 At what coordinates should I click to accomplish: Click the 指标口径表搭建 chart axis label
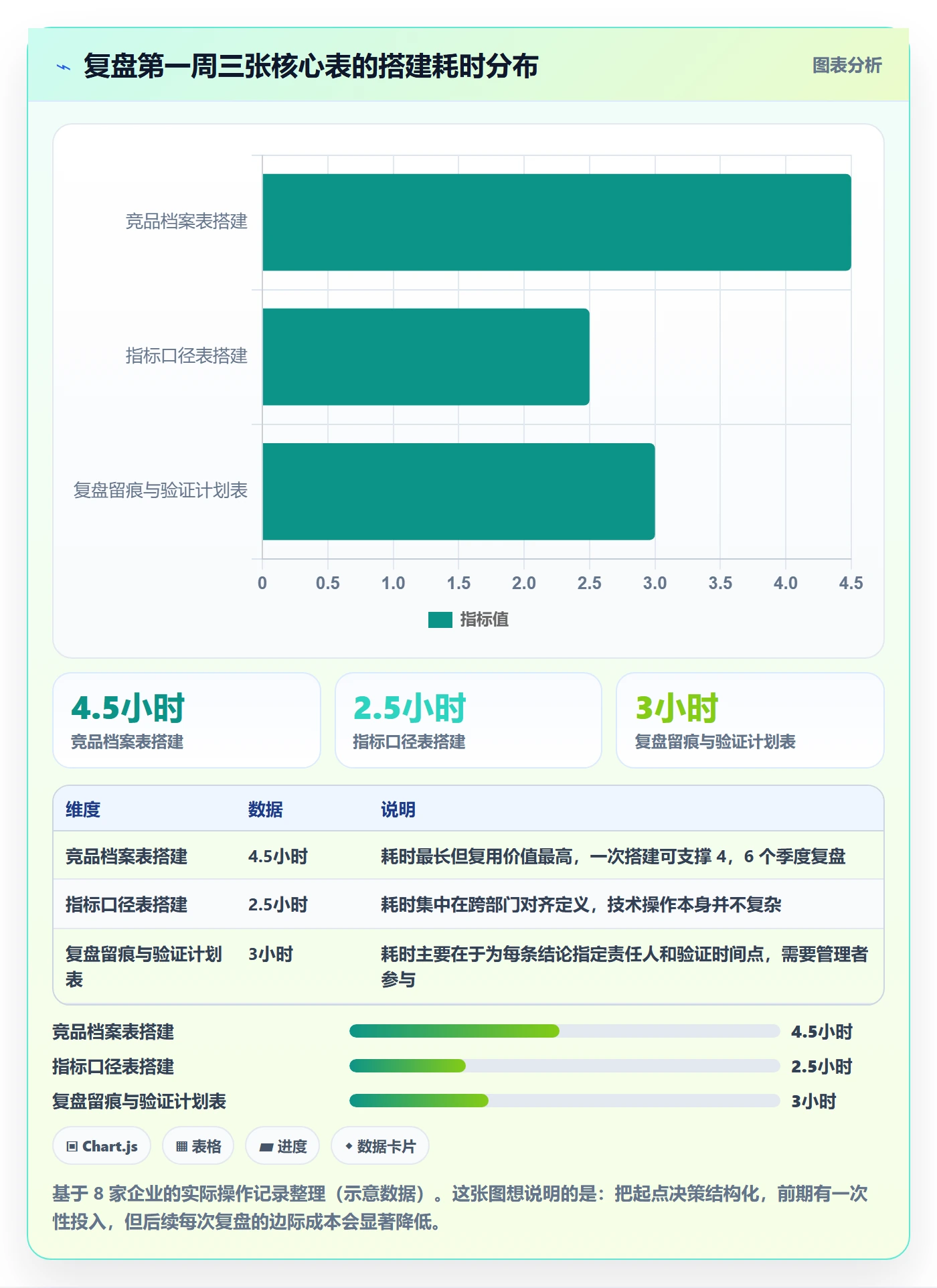pyautogui.click(x=187, y=356)
